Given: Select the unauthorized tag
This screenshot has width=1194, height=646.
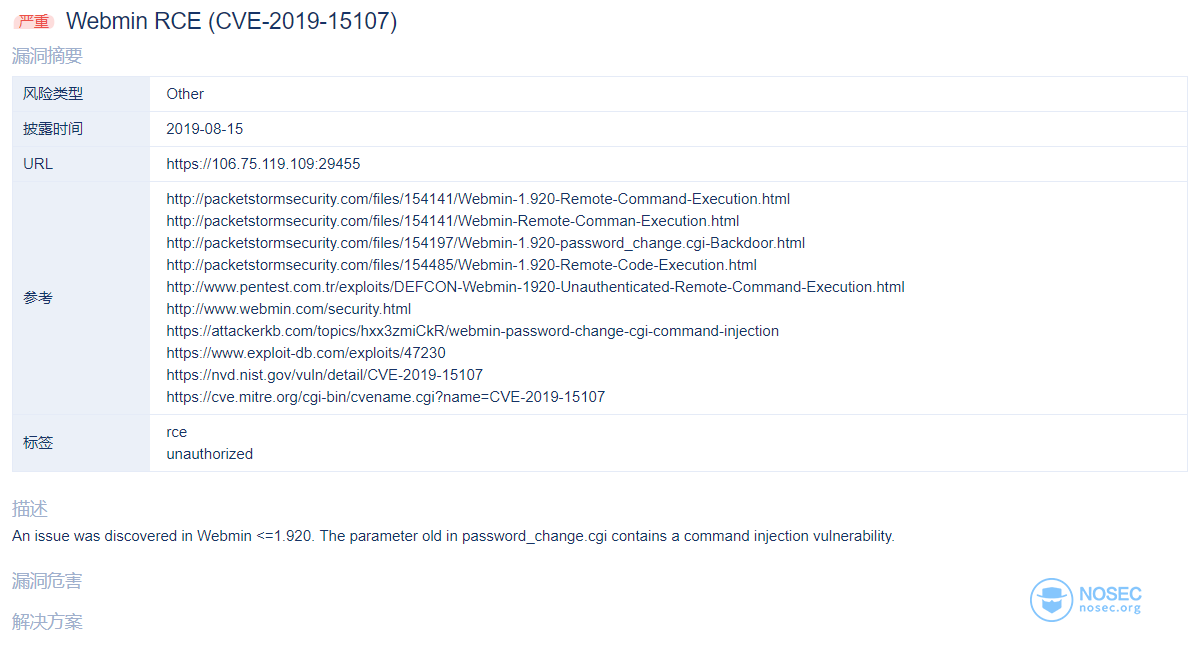Looking at the screenshot, I should pyautogui.click(x=209, y=455).
